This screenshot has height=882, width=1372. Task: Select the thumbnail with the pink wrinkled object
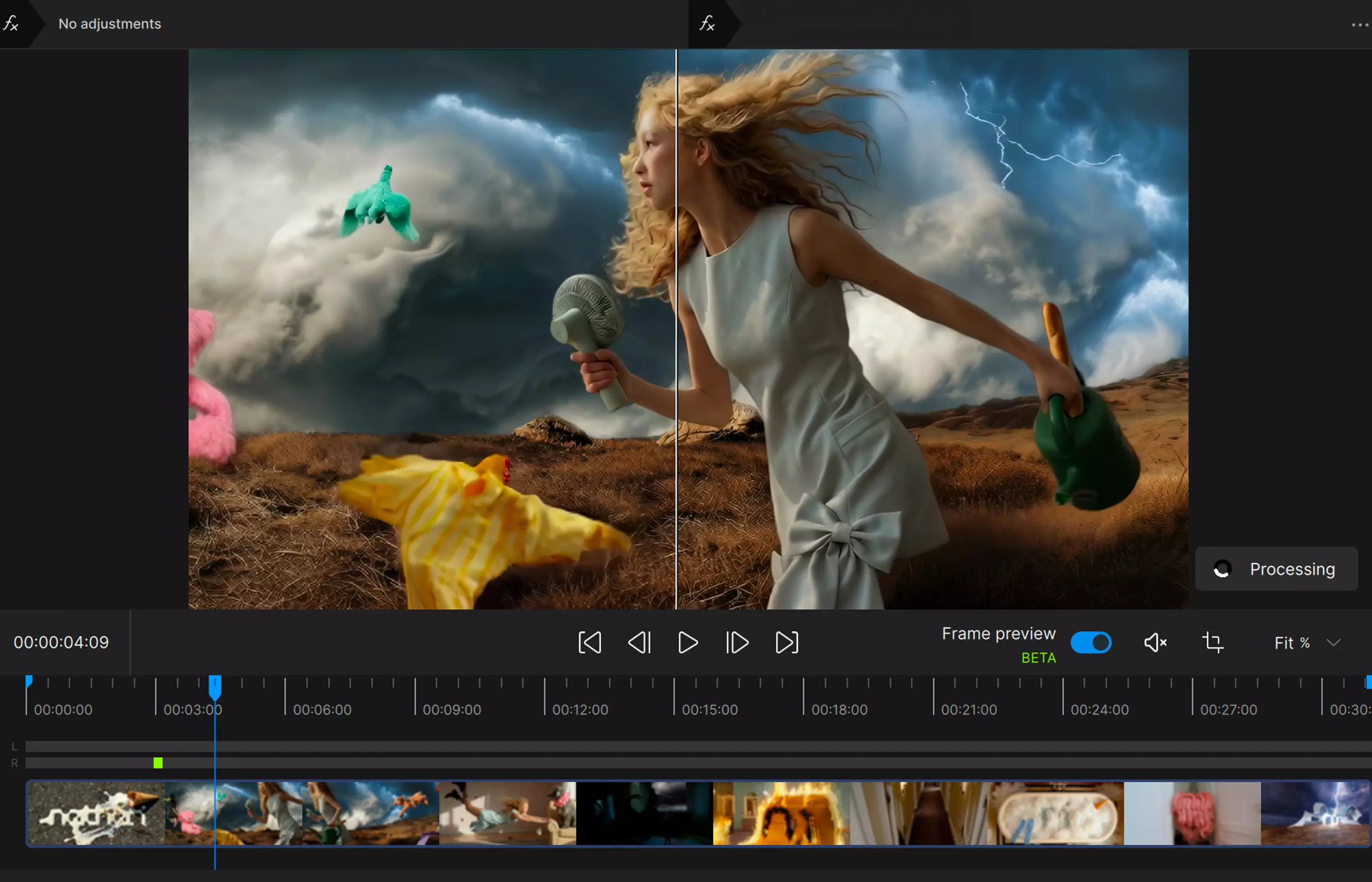[x=1192, y=813]
